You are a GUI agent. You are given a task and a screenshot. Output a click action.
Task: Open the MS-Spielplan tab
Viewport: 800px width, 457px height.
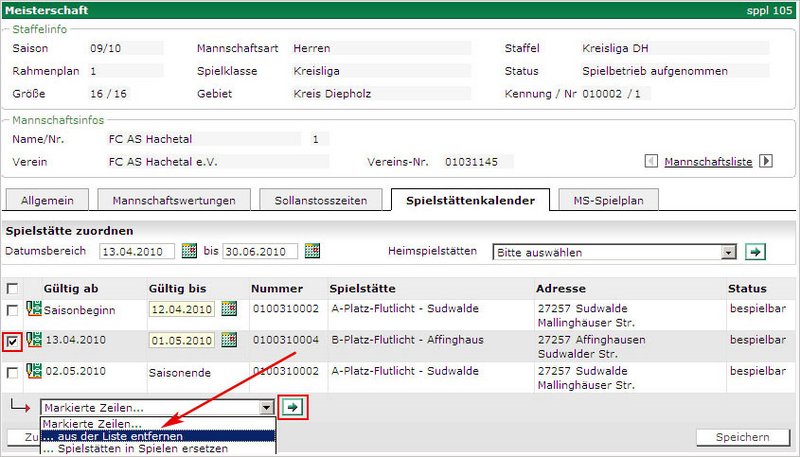pyautogui.click(x=608, y=200)
